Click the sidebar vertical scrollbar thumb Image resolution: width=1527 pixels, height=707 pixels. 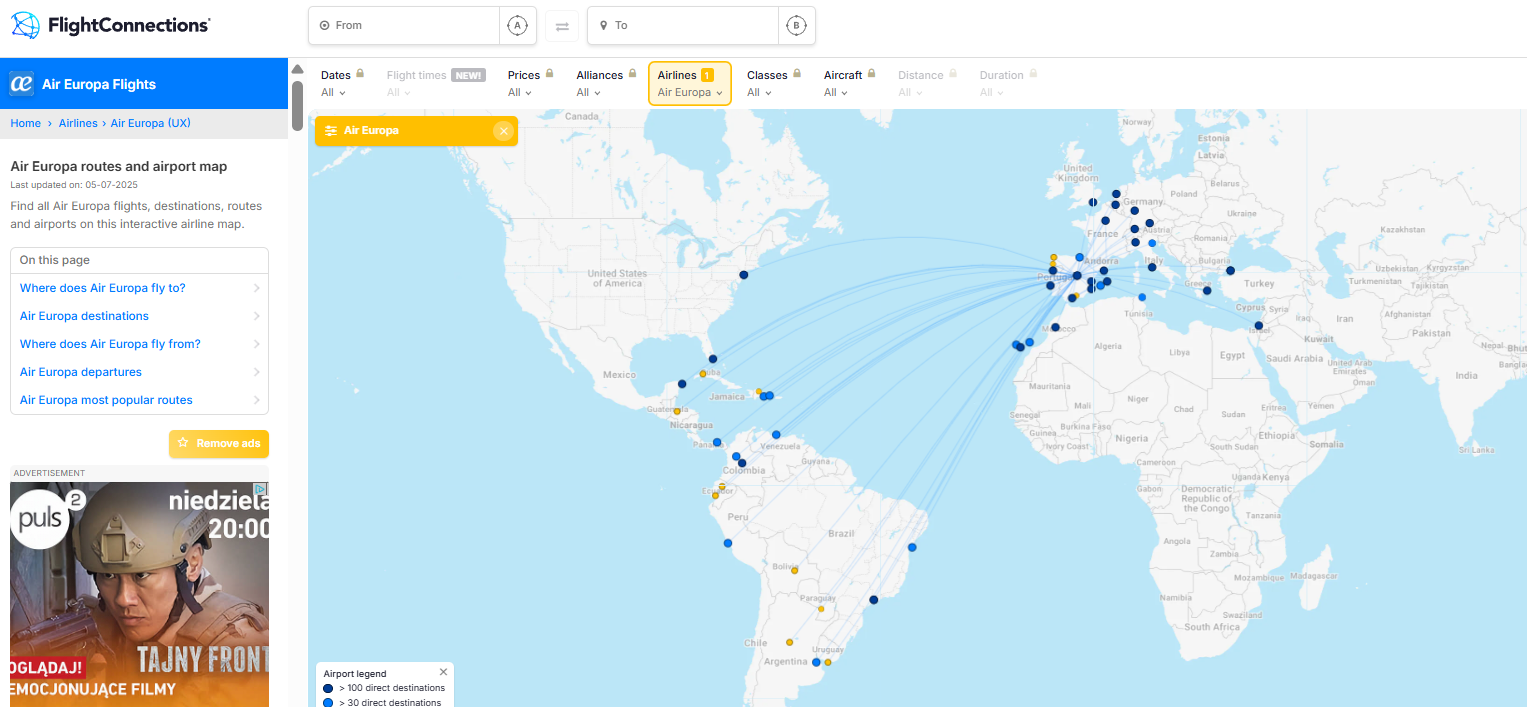pos(297,105)
